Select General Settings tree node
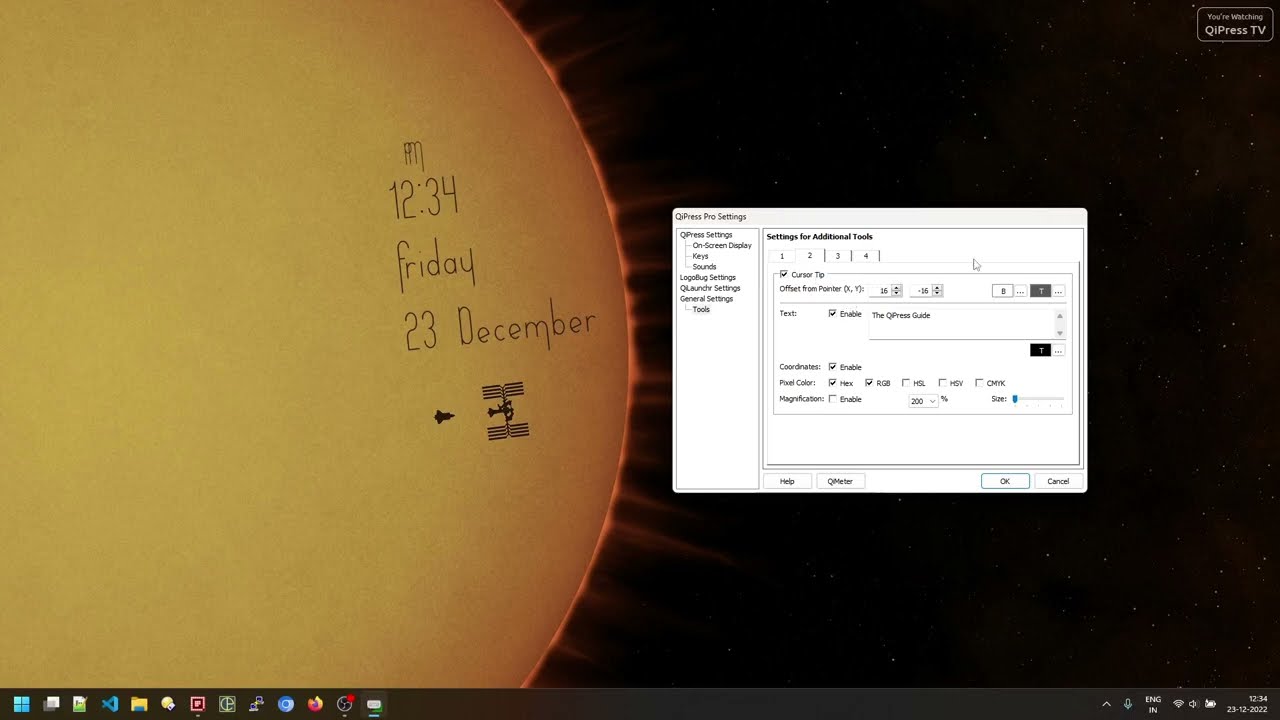 (x=706, y=299)
